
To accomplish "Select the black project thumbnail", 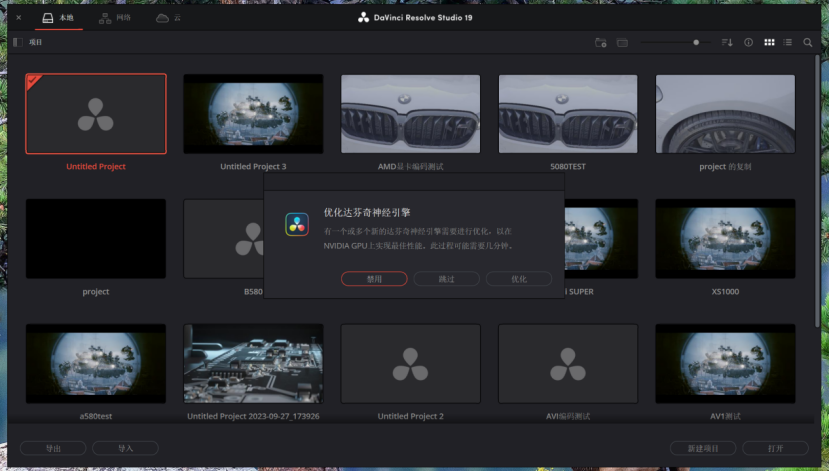I will pos(96,238).
